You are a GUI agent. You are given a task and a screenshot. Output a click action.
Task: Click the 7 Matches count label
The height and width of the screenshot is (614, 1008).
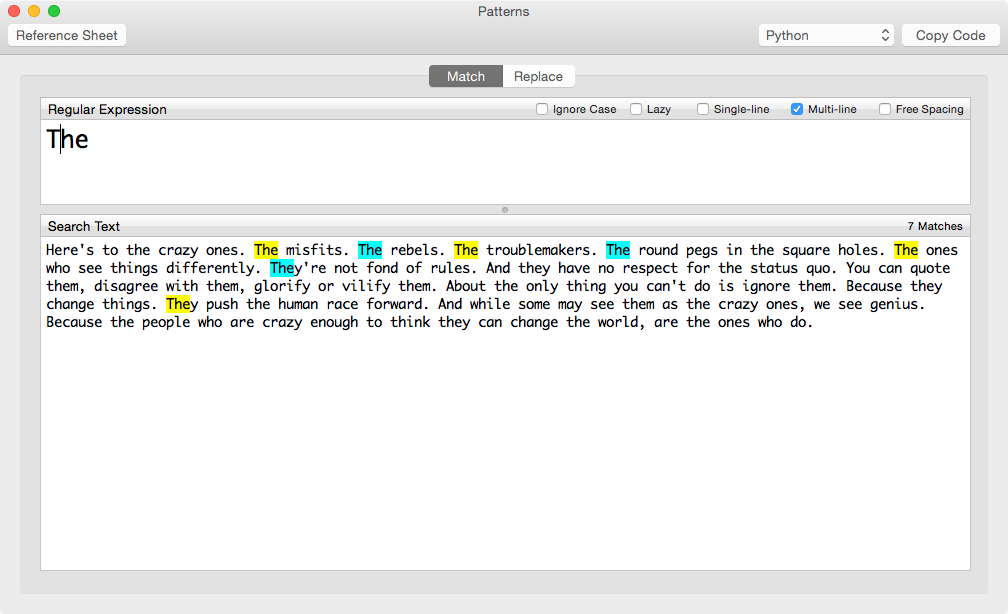(935, 226)
